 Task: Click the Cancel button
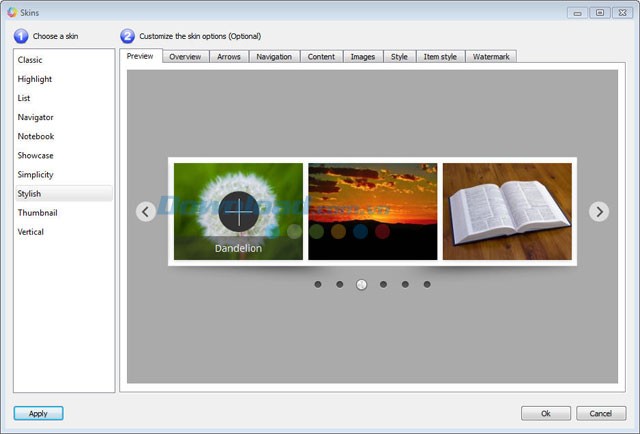[x=601, y=413]
